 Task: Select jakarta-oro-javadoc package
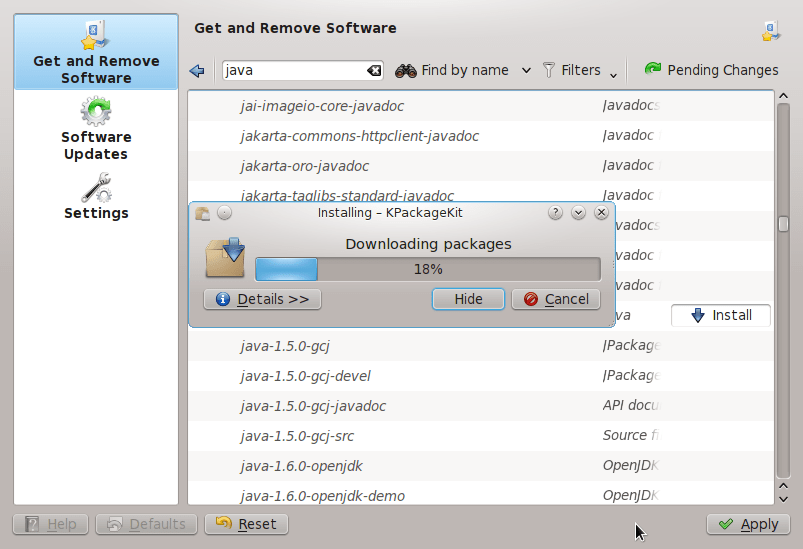coord(480,166)
